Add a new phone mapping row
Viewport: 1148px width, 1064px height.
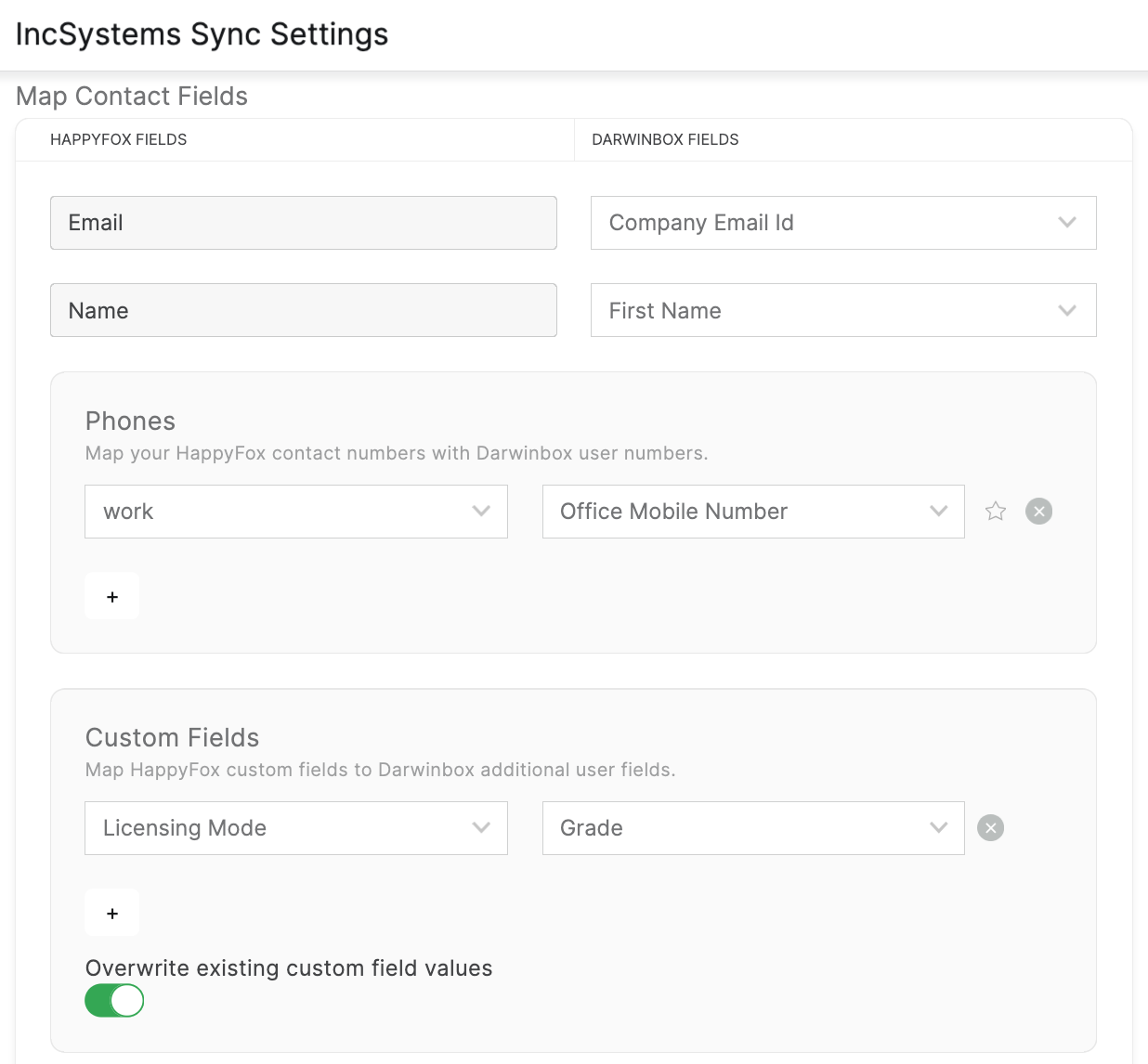pos(112,596)
